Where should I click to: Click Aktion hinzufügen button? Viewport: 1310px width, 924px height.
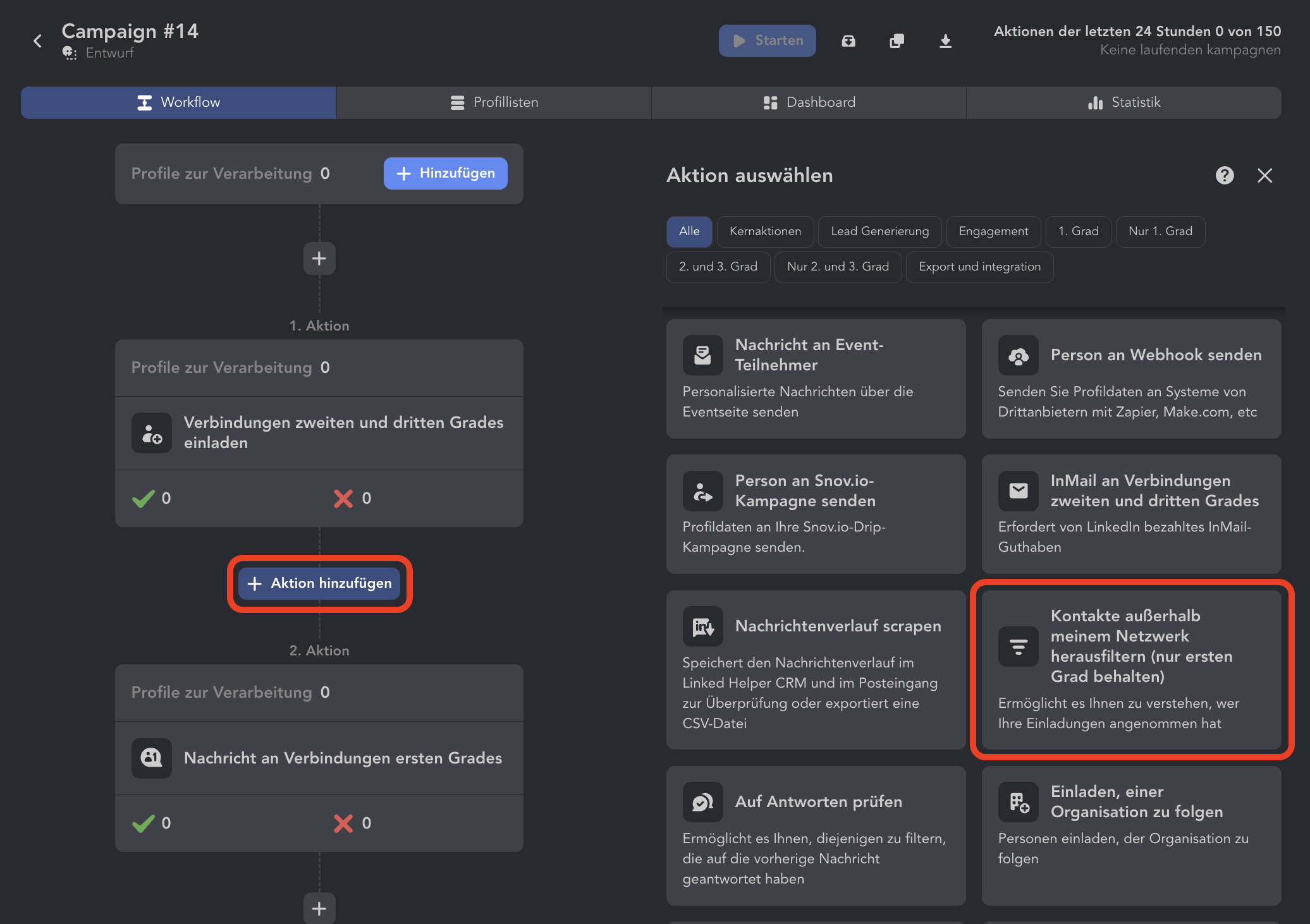319,583
